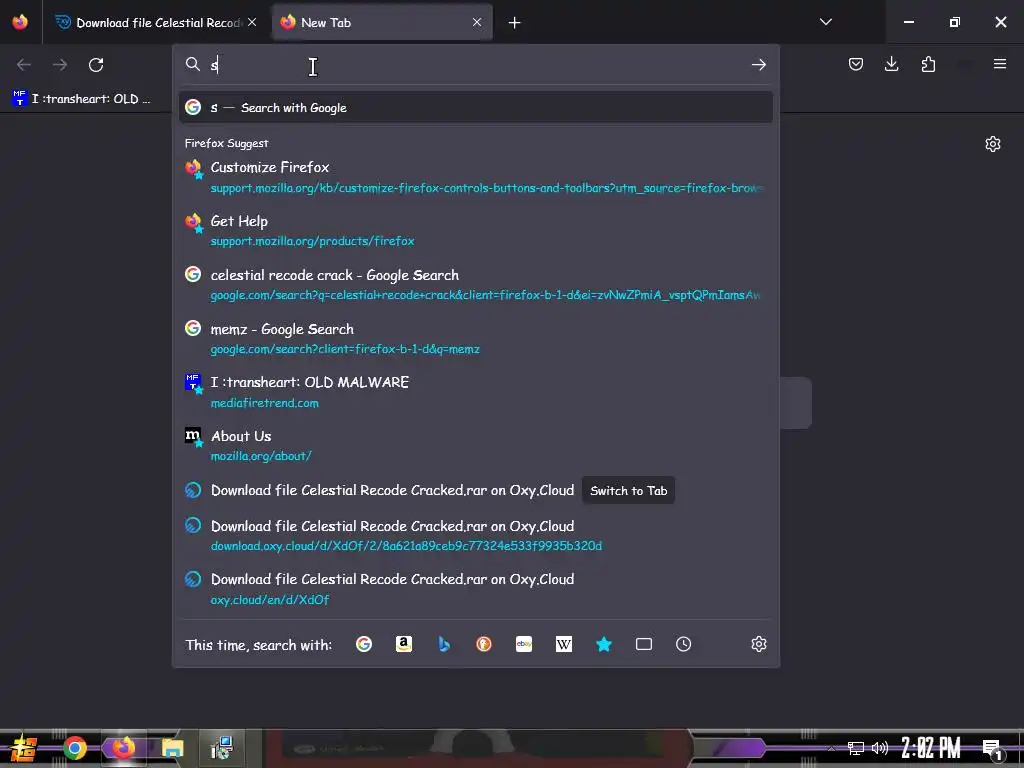Switch to Download file Celestial Recode tab
1024x768 pixels.
click(156, 23)
